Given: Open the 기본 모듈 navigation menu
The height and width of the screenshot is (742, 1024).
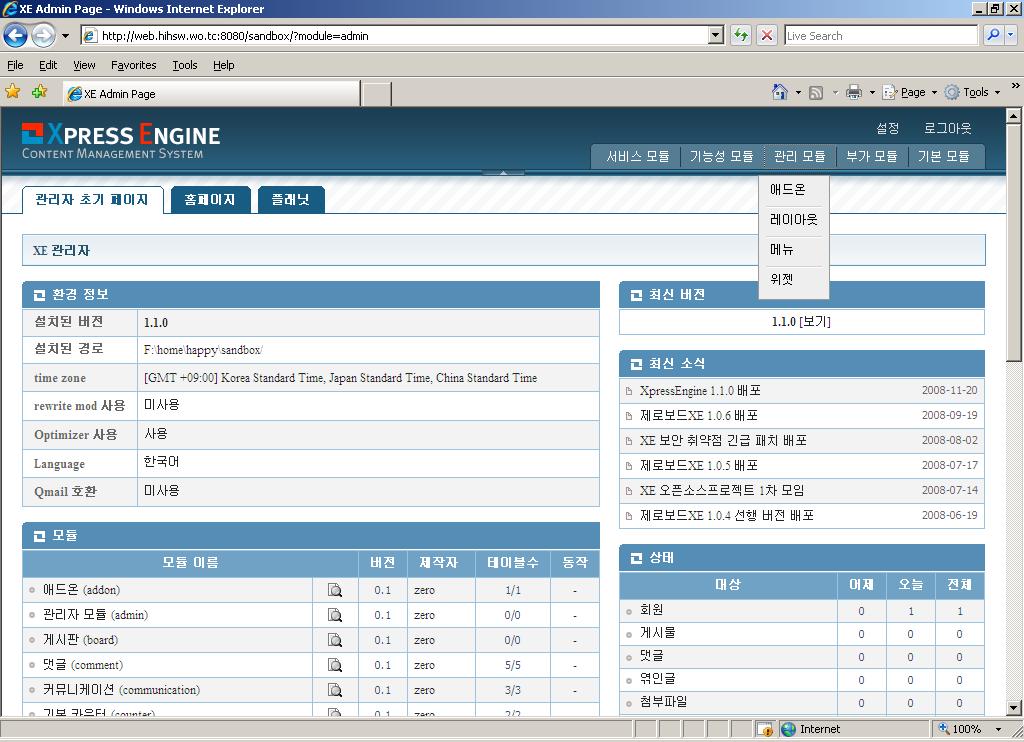Looking at the screenshot, I should pos(944,157).
